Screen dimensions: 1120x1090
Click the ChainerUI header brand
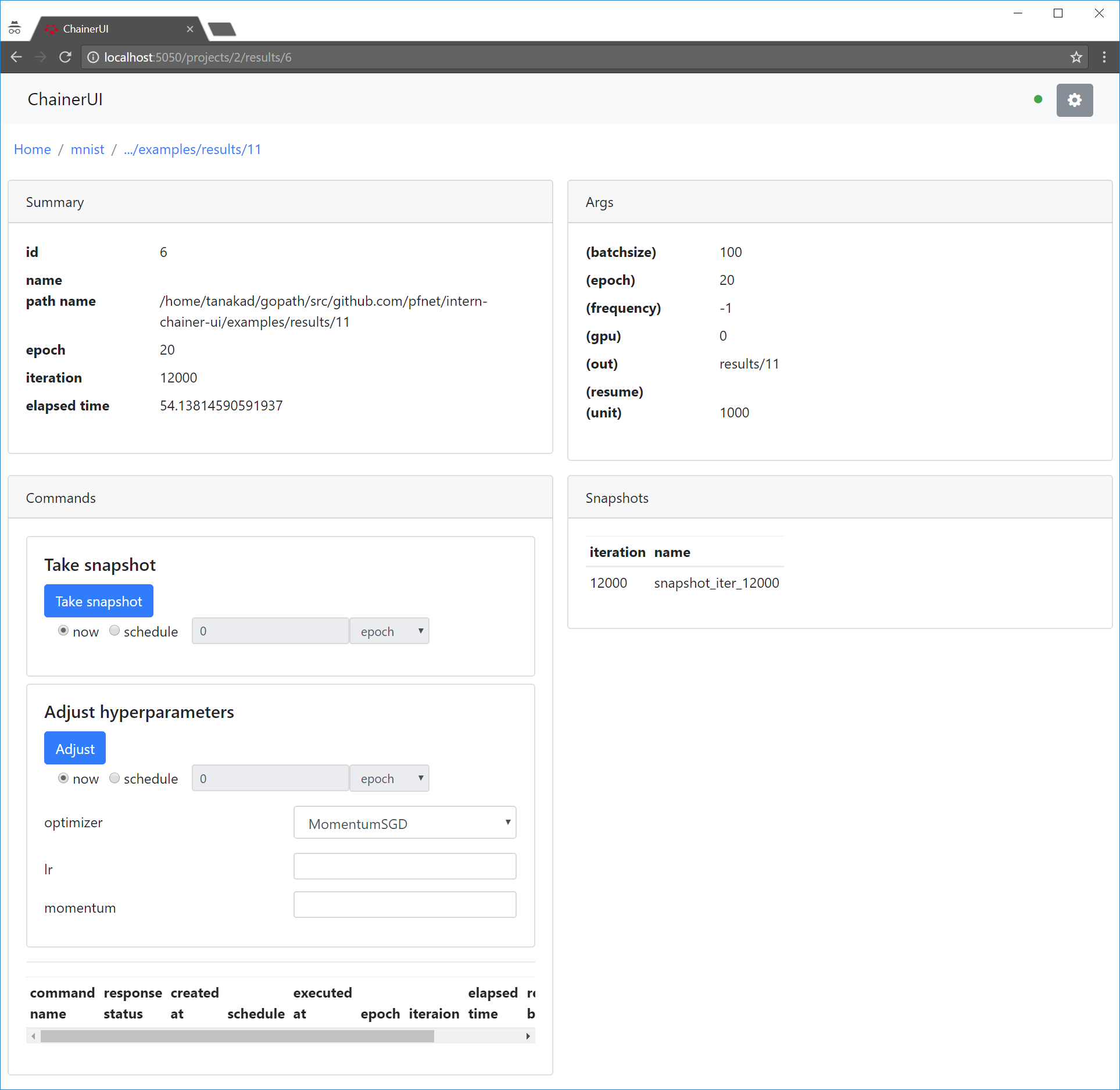(65, 99)
